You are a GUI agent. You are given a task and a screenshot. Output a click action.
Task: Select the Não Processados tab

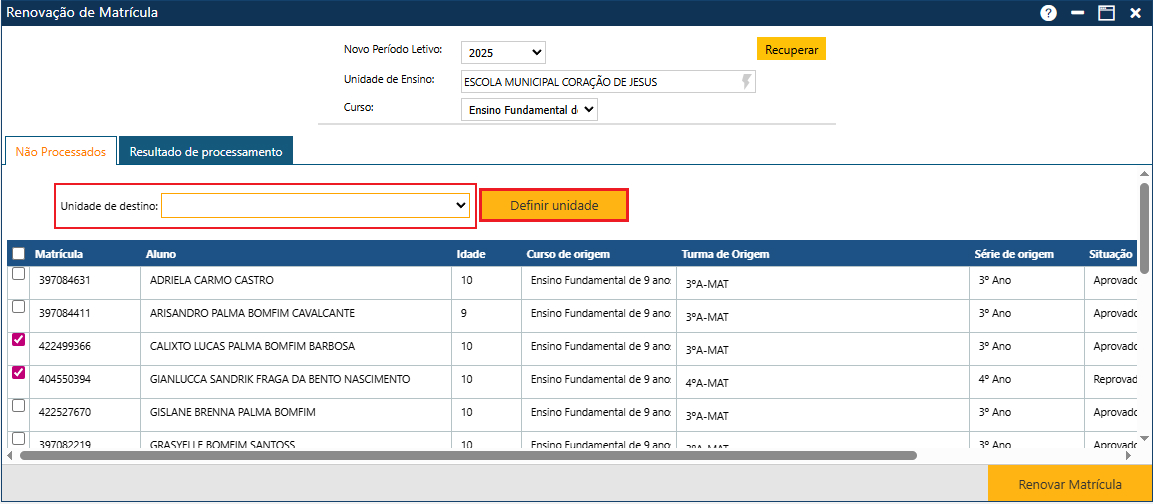61,152
